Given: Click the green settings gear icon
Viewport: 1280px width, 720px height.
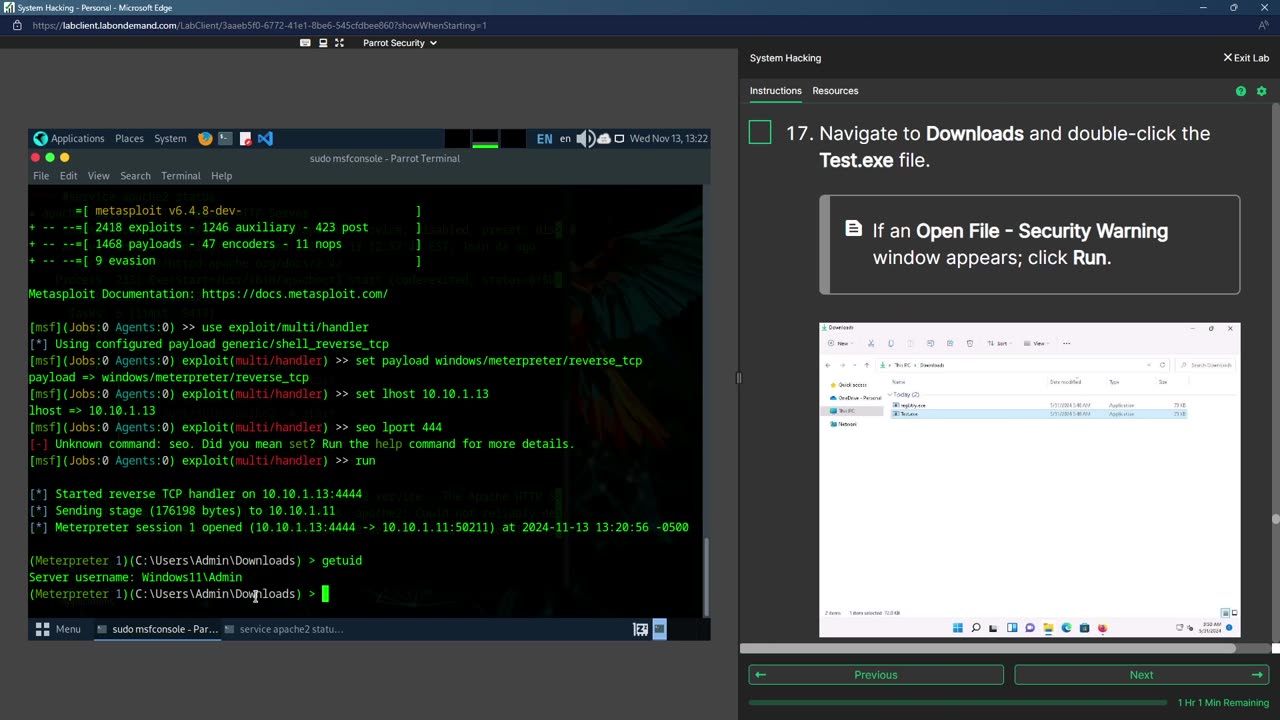Looking at the screenshot, I should click(1261, 91).
